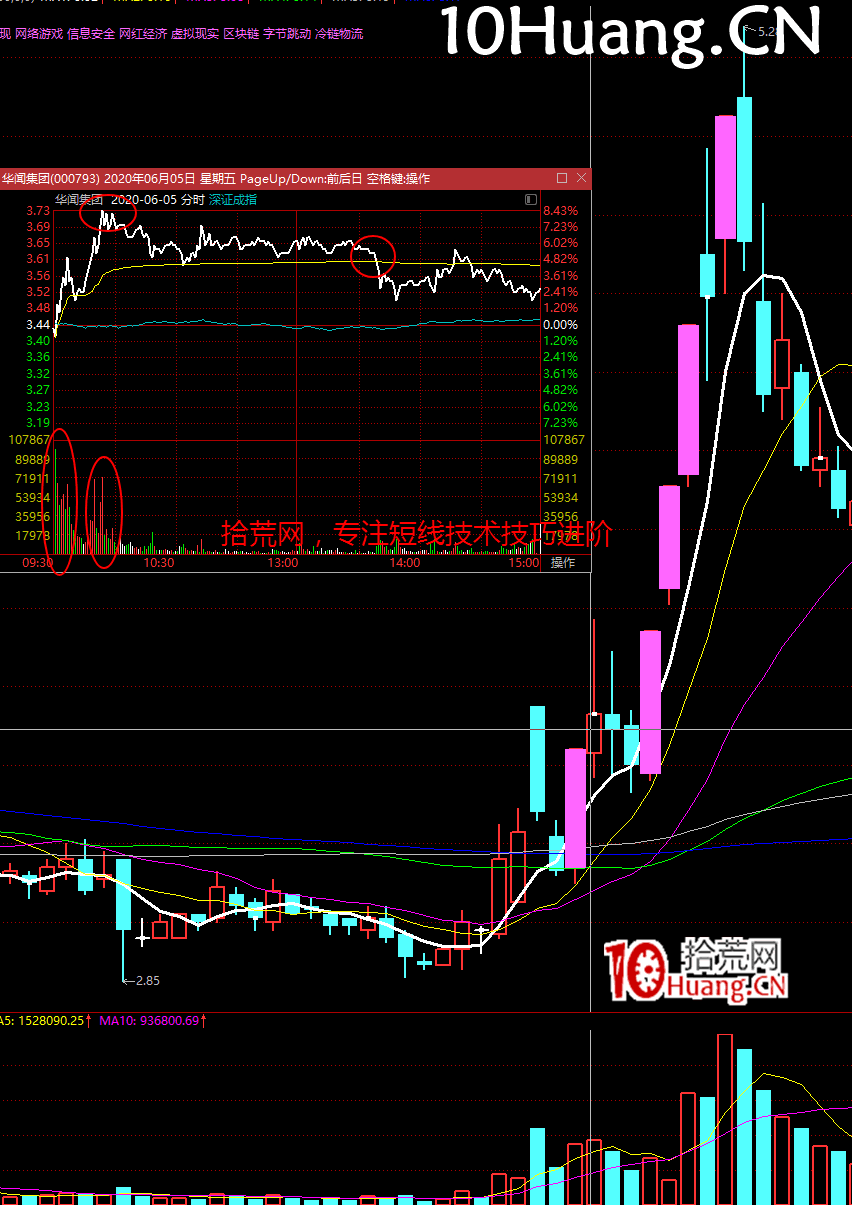Click the 10:30 time label
852x1205 pixels.
pyautogui.click(x=159, y=563)
